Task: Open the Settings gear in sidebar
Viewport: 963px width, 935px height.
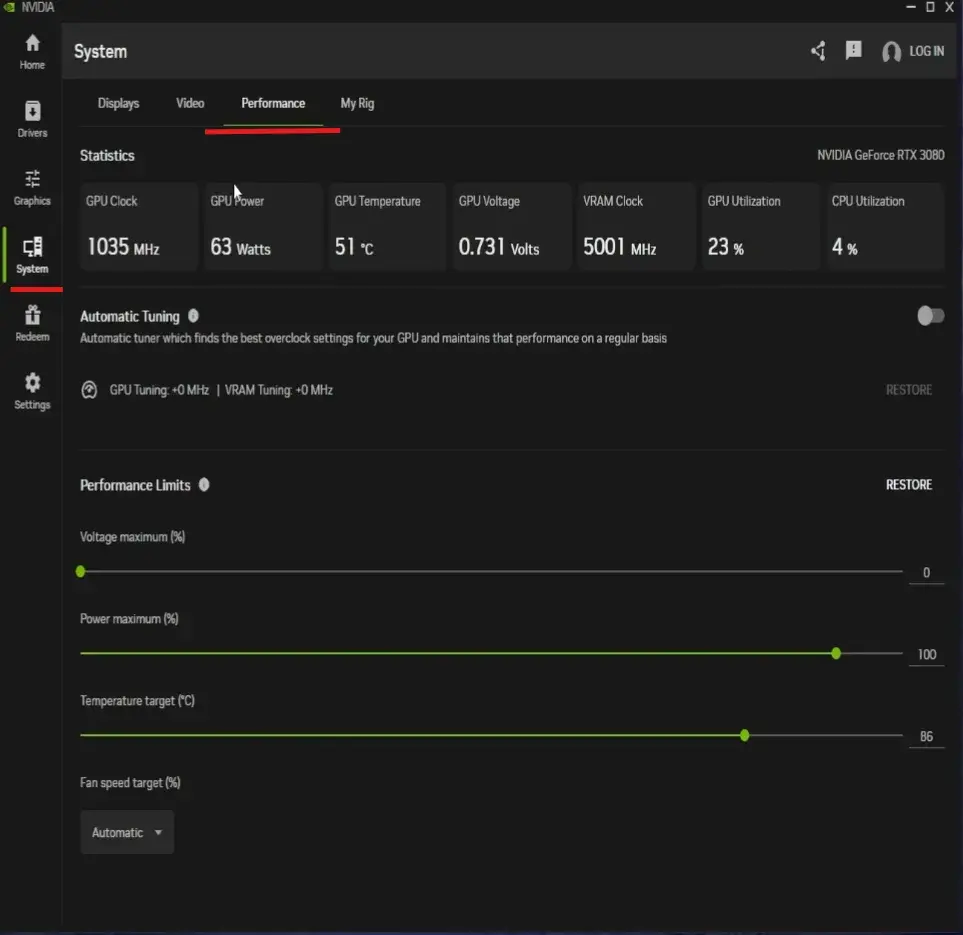Action: [x=32, y=390]
